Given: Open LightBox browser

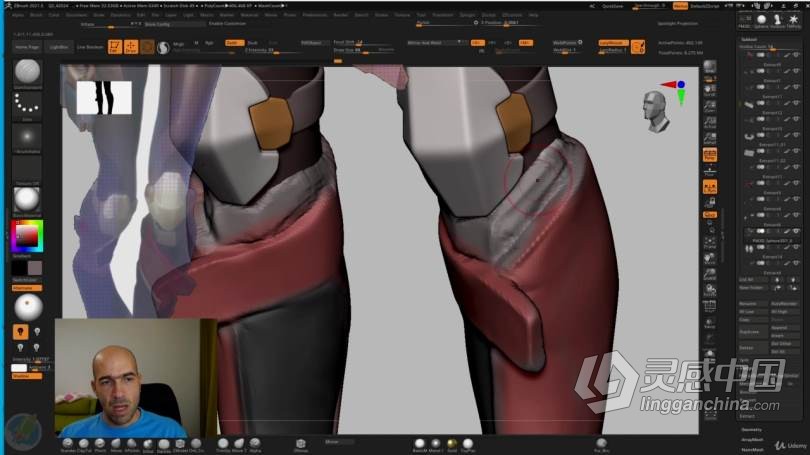Looking at the screenshot, I should (59, 47).
